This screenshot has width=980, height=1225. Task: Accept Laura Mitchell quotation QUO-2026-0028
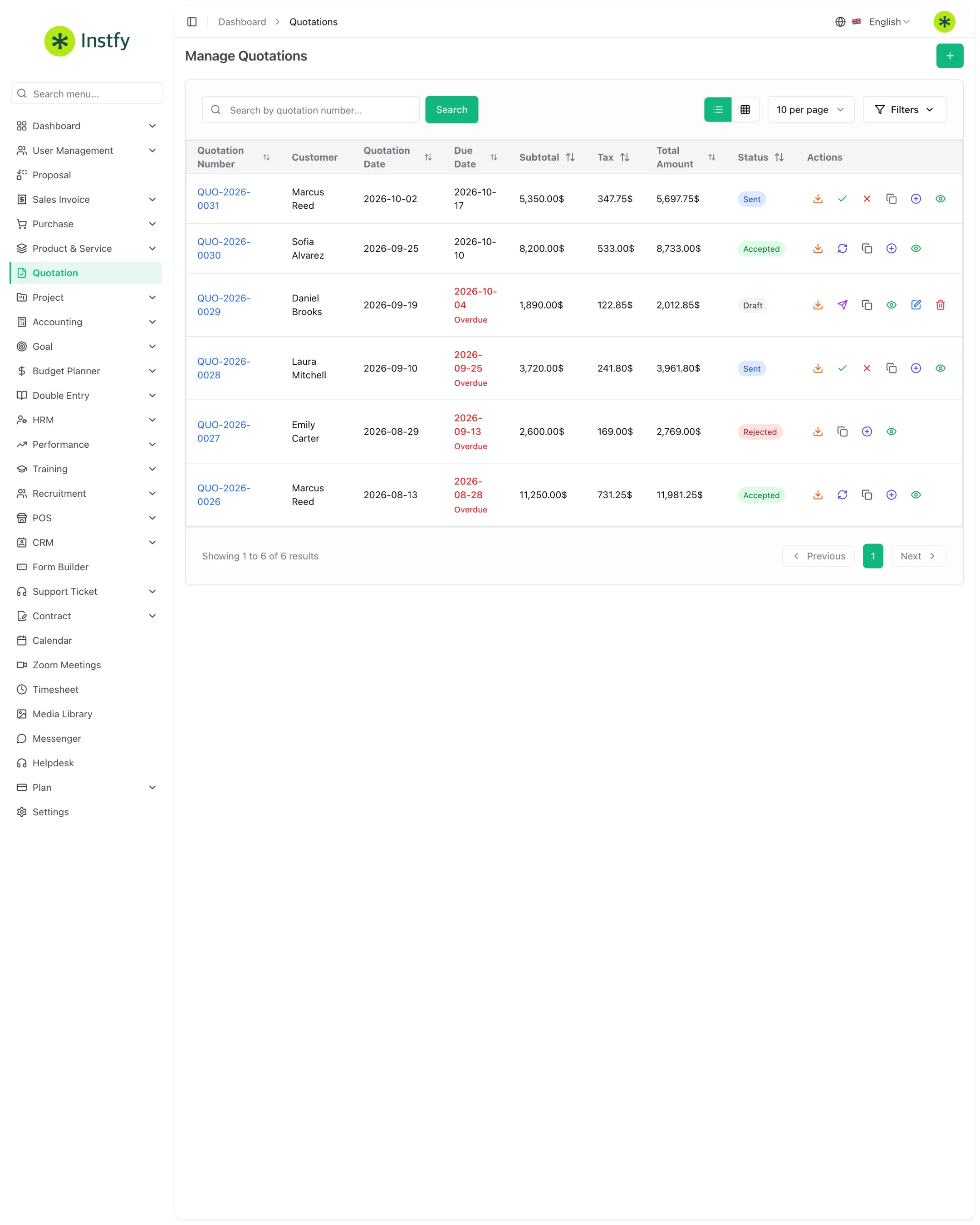(842, 368)
